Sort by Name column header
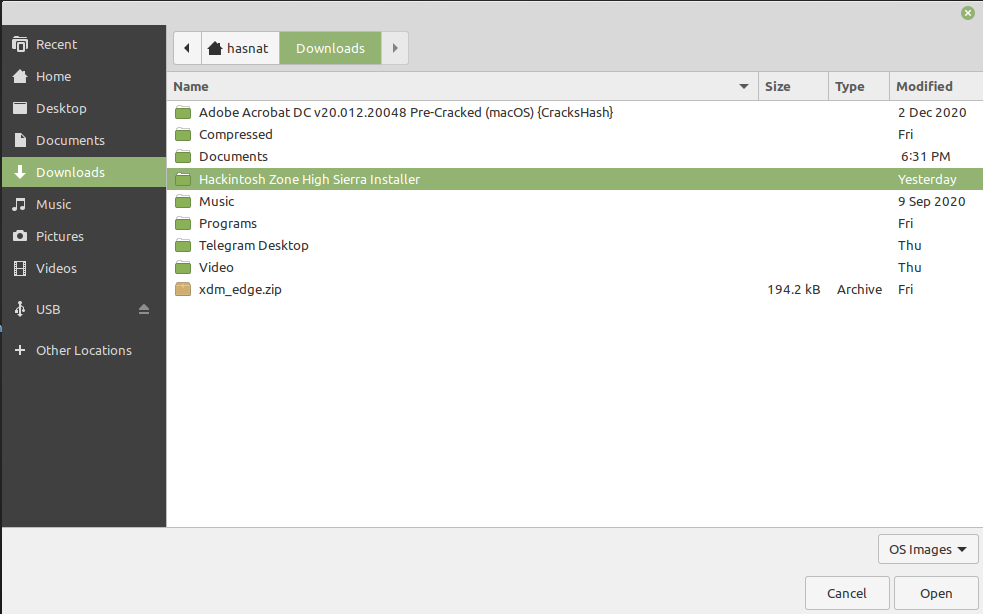 (x=462, y=87)
